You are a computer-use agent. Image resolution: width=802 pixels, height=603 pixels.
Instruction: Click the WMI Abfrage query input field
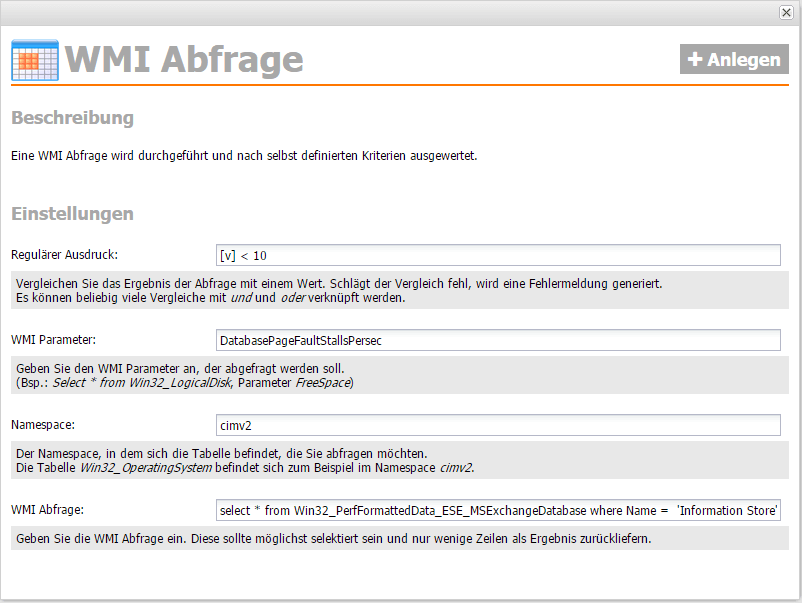498,511
